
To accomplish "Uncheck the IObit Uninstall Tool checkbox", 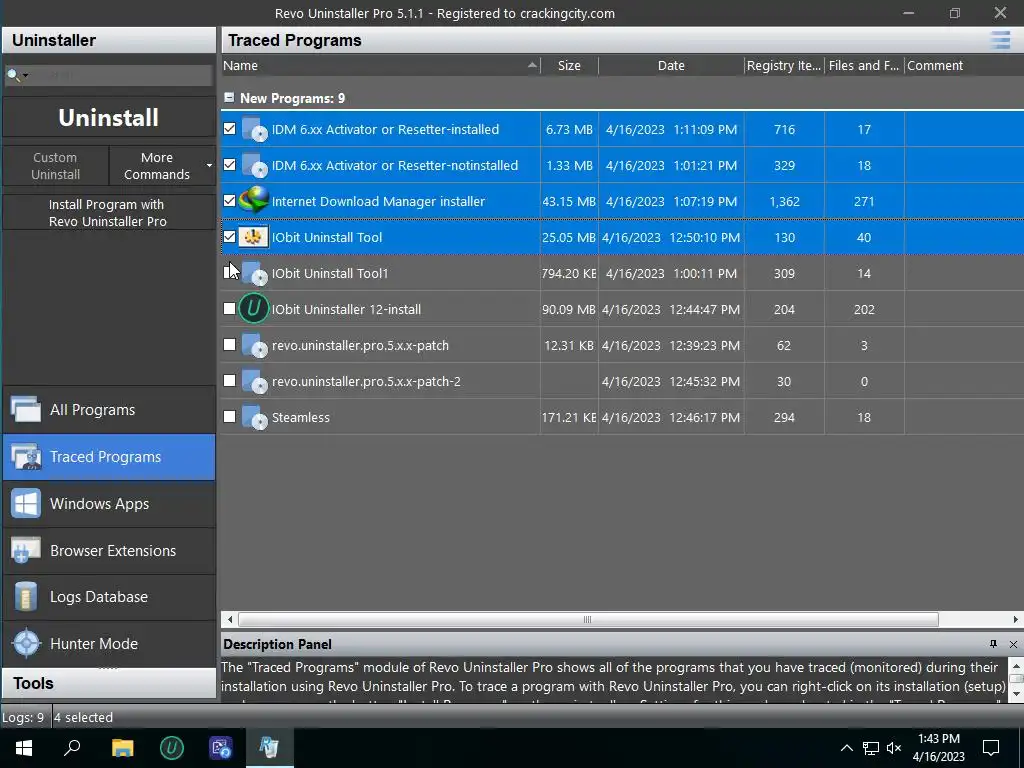I will (229, 236).
